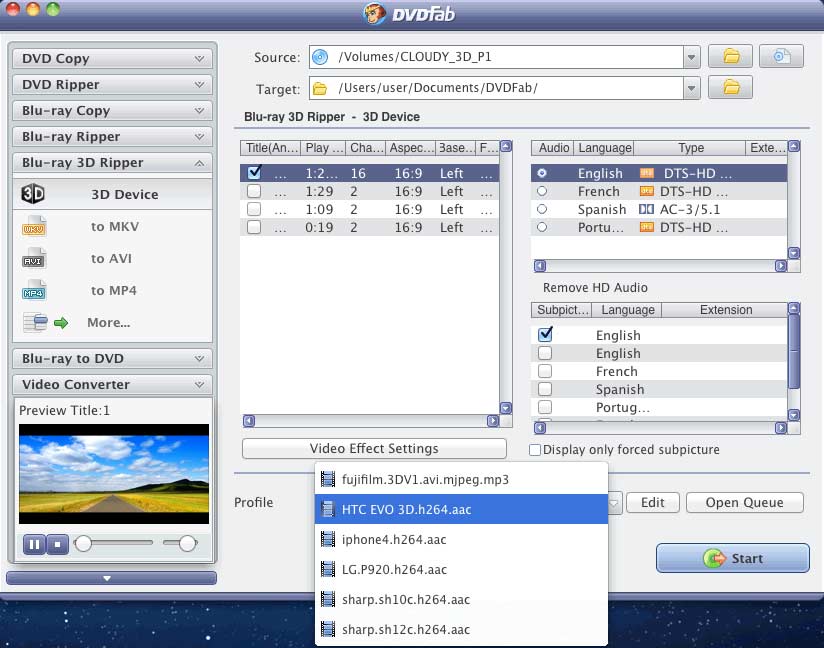
Task: Click the disc icon in Source field
Action: [x=320, y=57]
